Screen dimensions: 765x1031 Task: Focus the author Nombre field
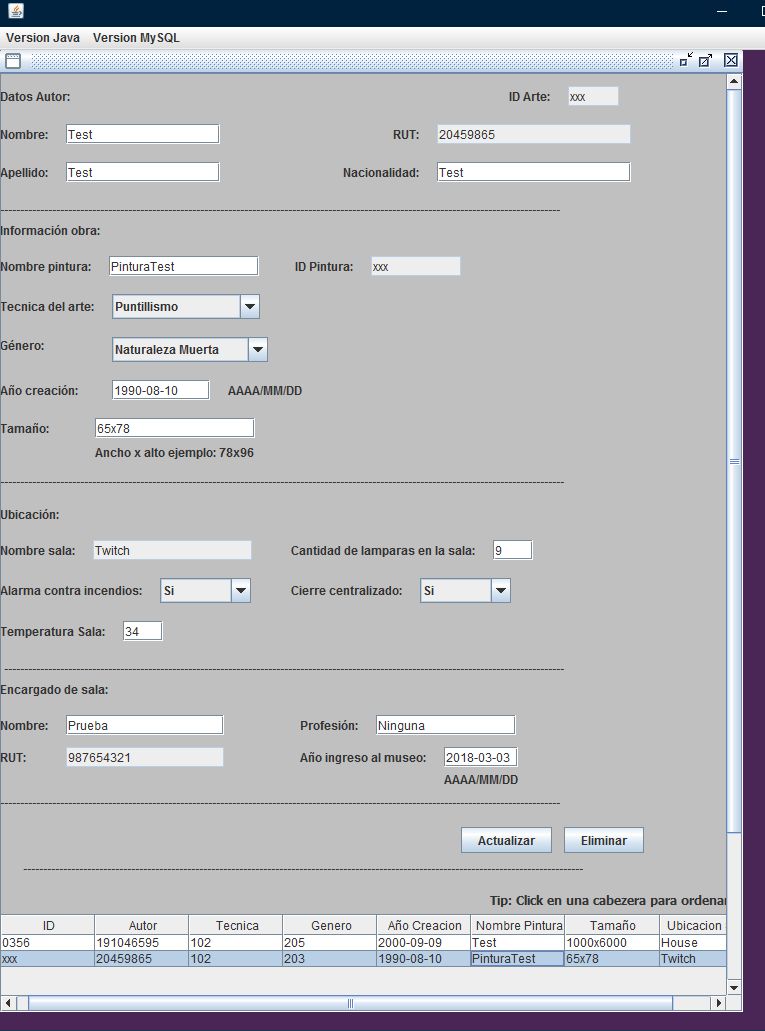pyautogui.click(x=143, y=134)
